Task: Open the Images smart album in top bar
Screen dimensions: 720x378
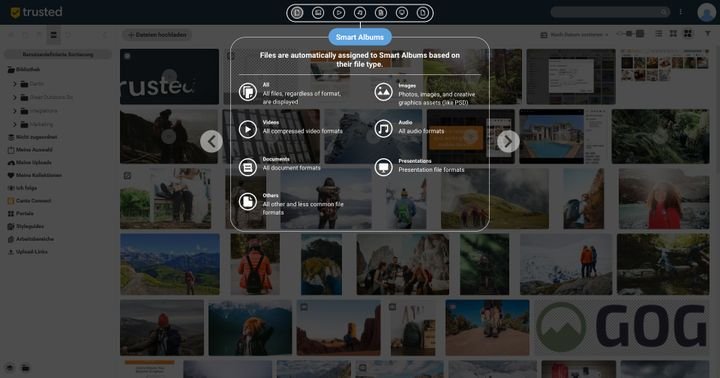Action: [318, 13]
